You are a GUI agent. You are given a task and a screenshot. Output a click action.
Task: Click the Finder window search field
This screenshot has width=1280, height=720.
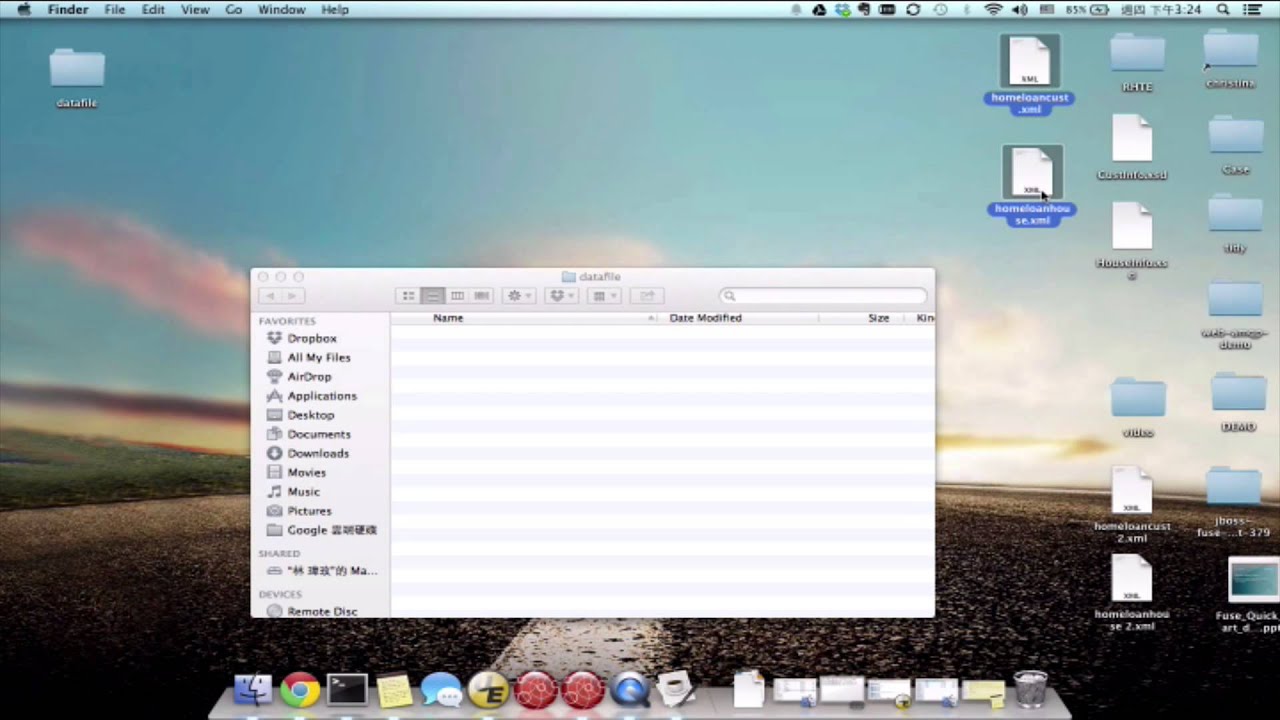pos(823,296)
